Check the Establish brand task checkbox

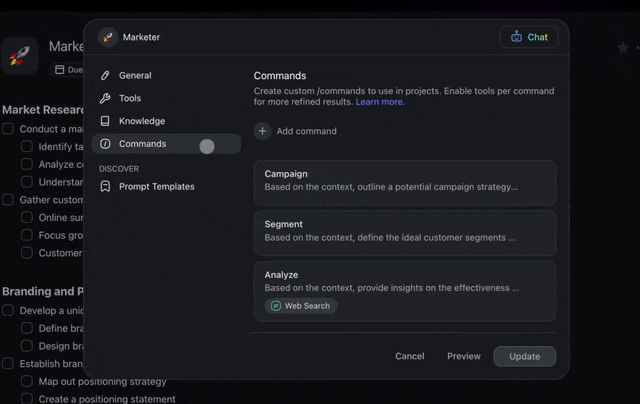(x=8, y=364)
